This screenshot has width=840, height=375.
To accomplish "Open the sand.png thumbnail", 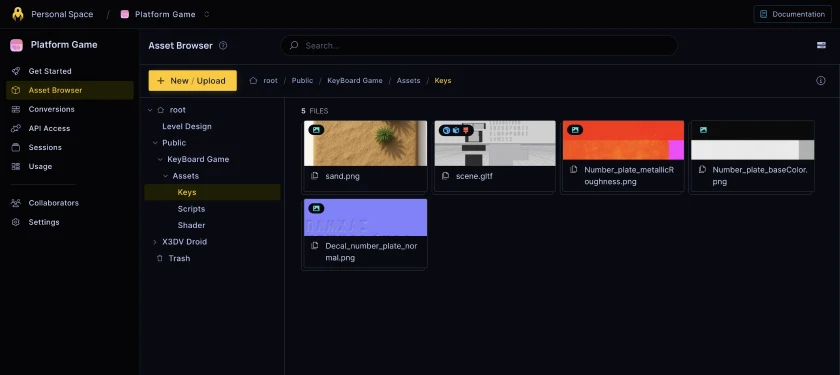I will point(365,144).
